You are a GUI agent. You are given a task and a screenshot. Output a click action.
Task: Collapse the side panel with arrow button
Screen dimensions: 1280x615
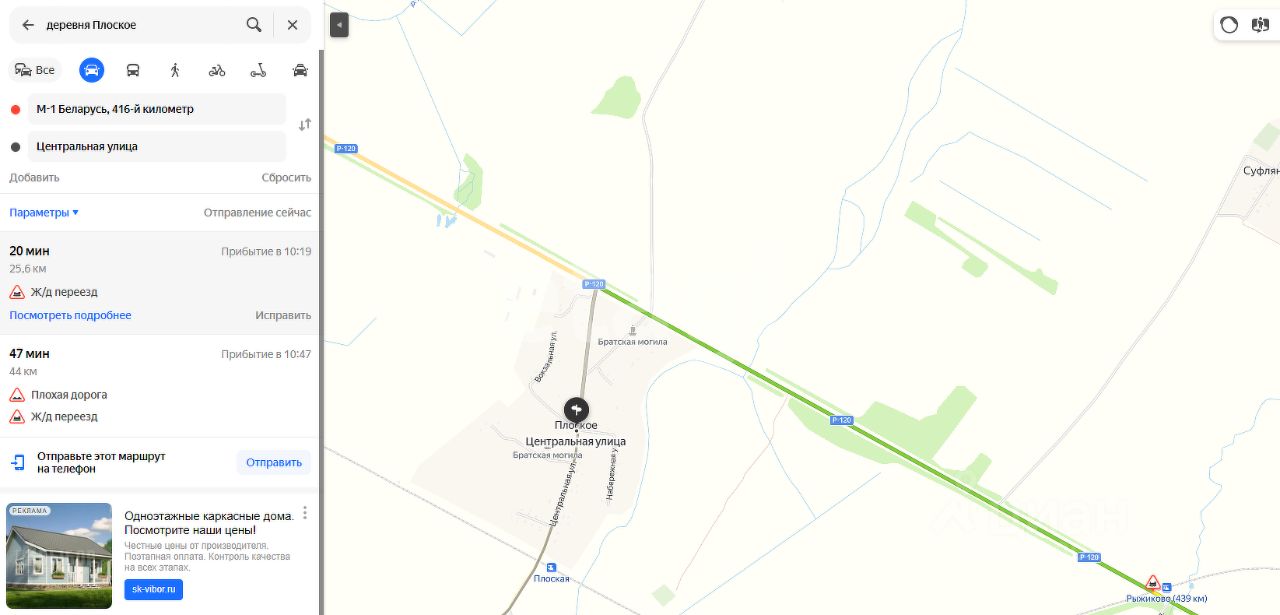coord(339,25)
